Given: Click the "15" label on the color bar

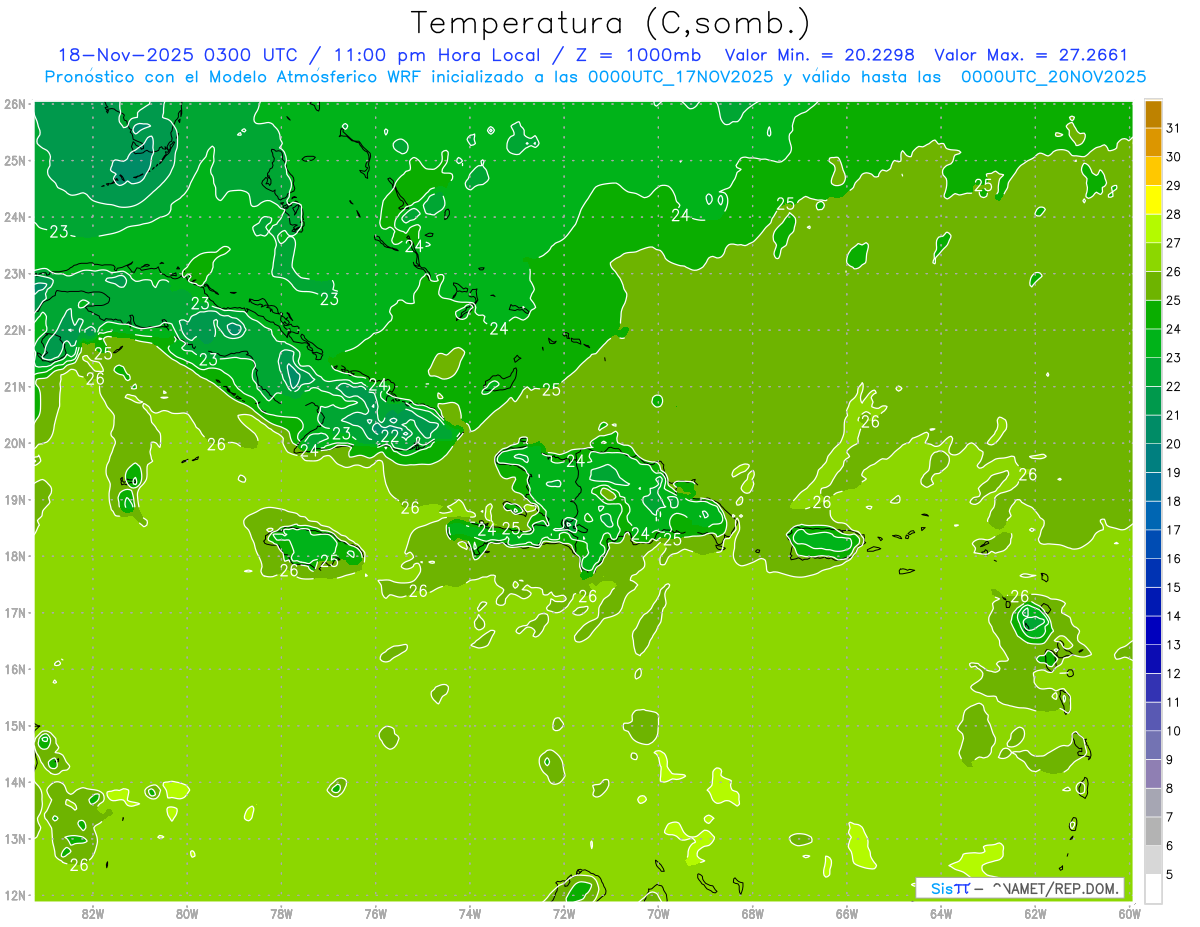Looking at the screenshot, I should [1174, 587].
